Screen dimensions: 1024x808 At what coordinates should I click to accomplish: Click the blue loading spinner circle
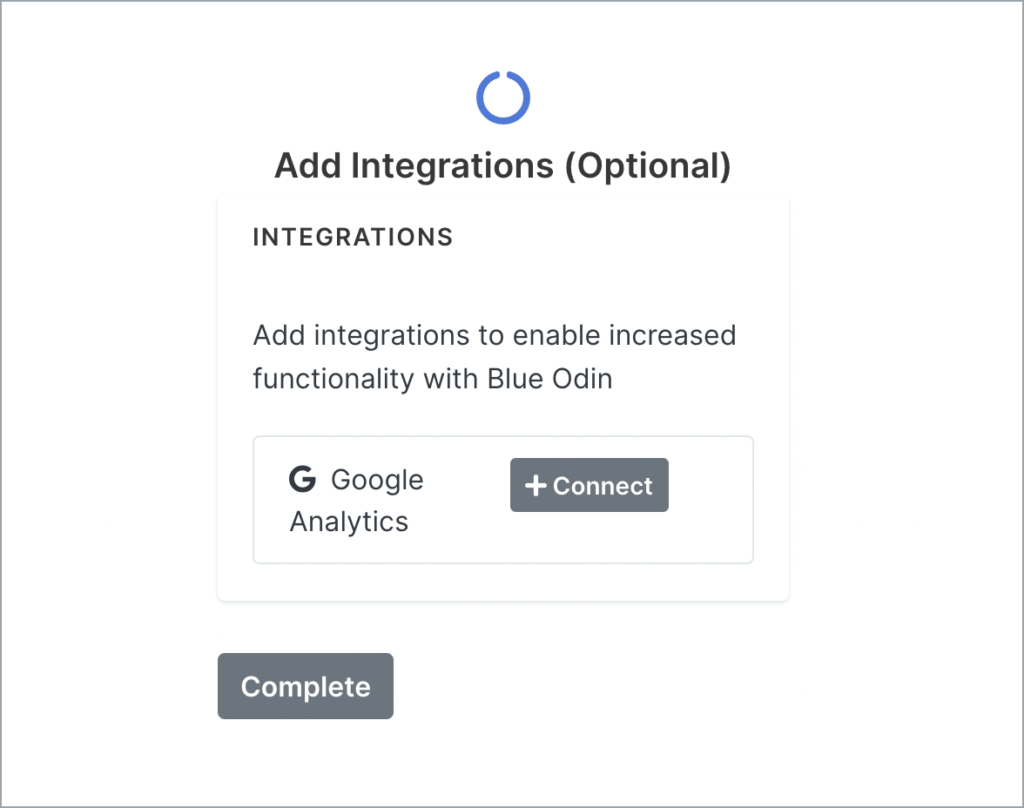(x=504, y=97)
